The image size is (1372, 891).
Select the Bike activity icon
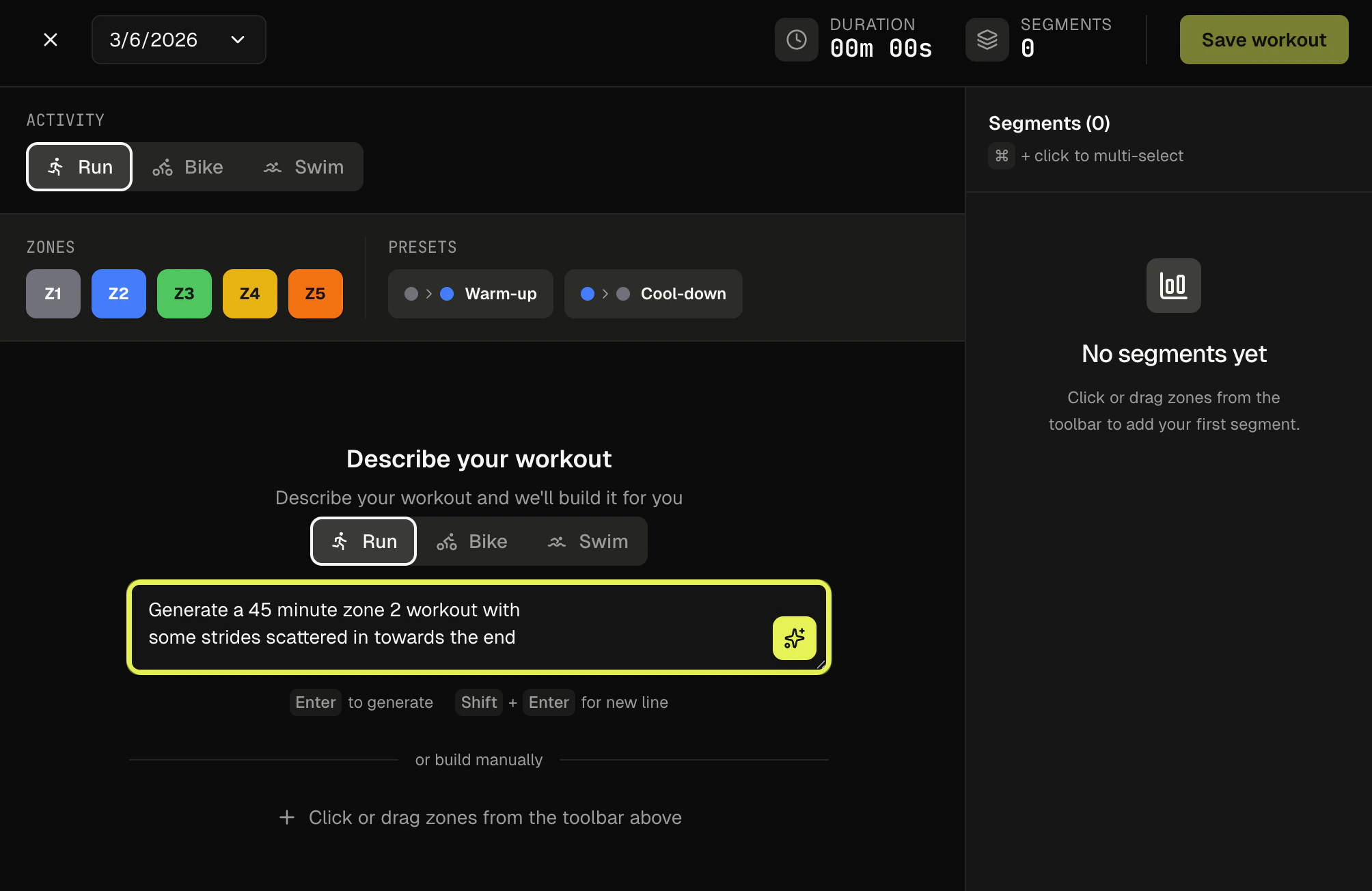pos(163,167)
